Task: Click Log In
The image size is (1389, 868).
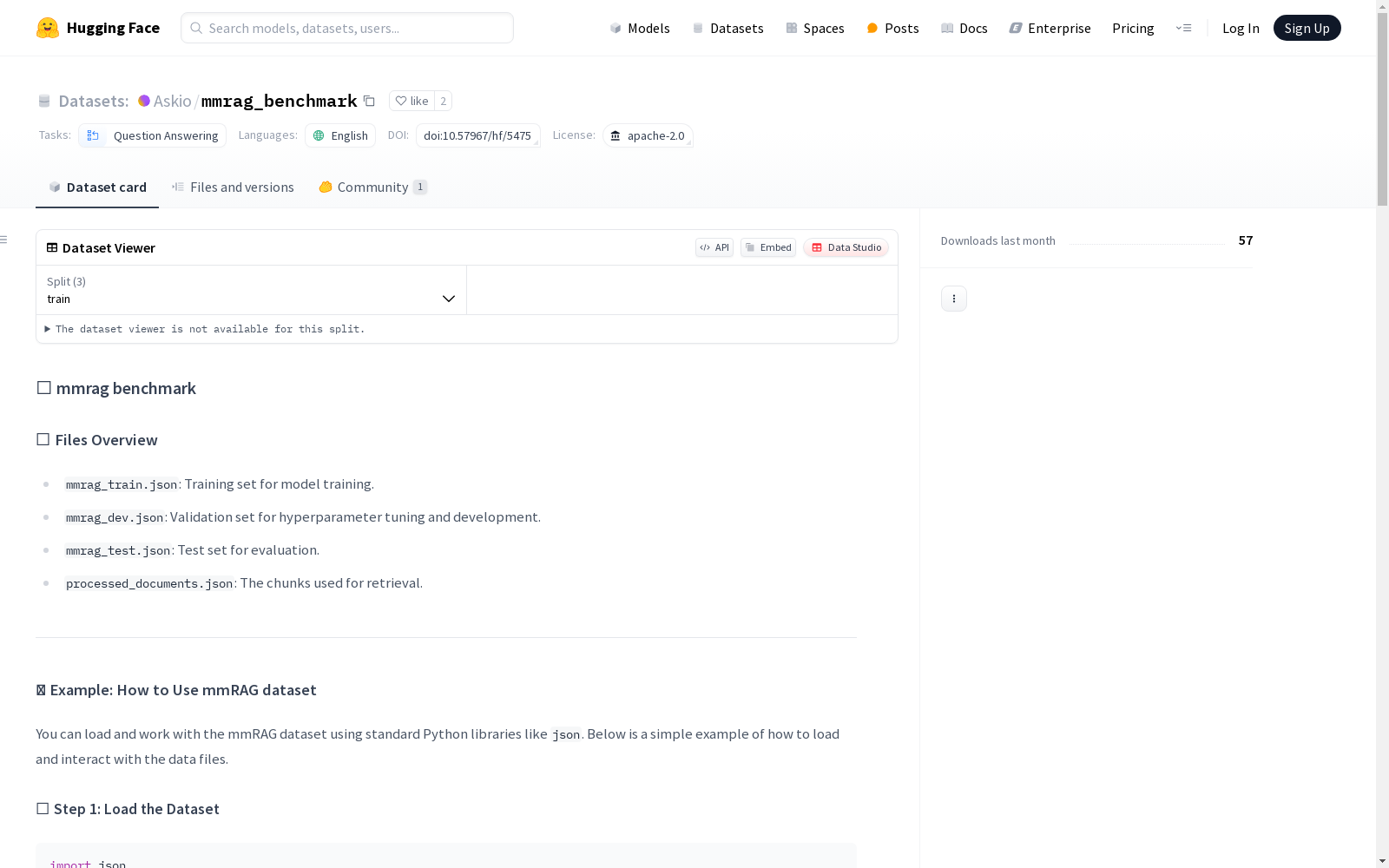Action: 1241,28
